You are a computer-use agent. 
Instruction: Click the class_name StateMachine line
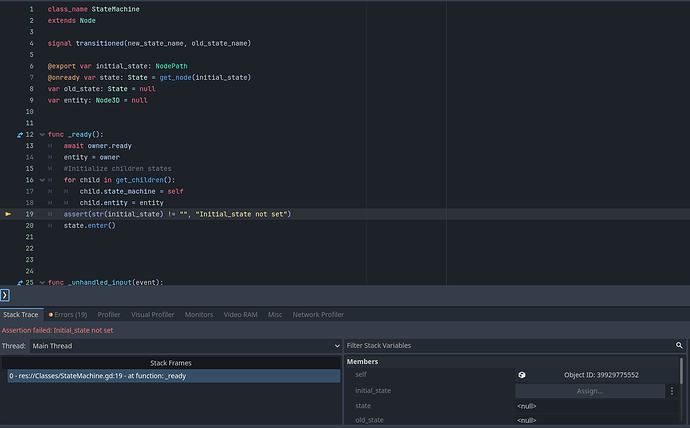coord(94,9)
